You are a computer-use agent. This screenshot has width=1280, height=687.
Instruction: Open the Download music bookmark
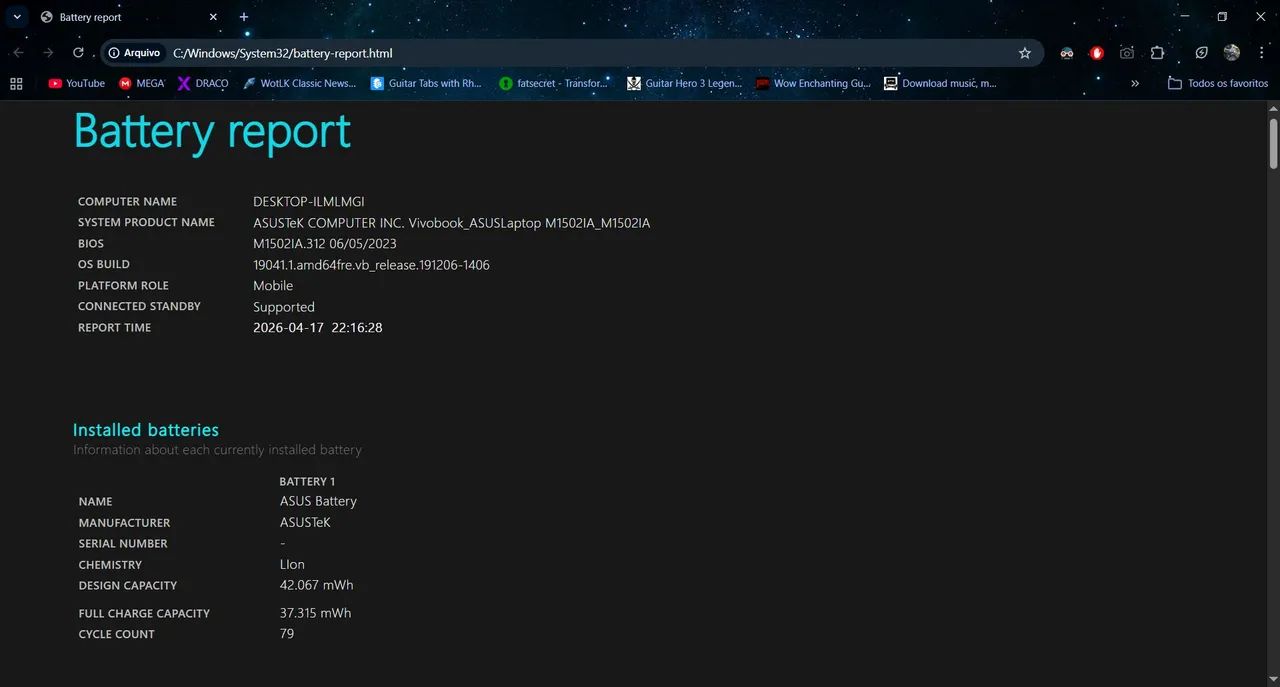click(x=941, y=84)
